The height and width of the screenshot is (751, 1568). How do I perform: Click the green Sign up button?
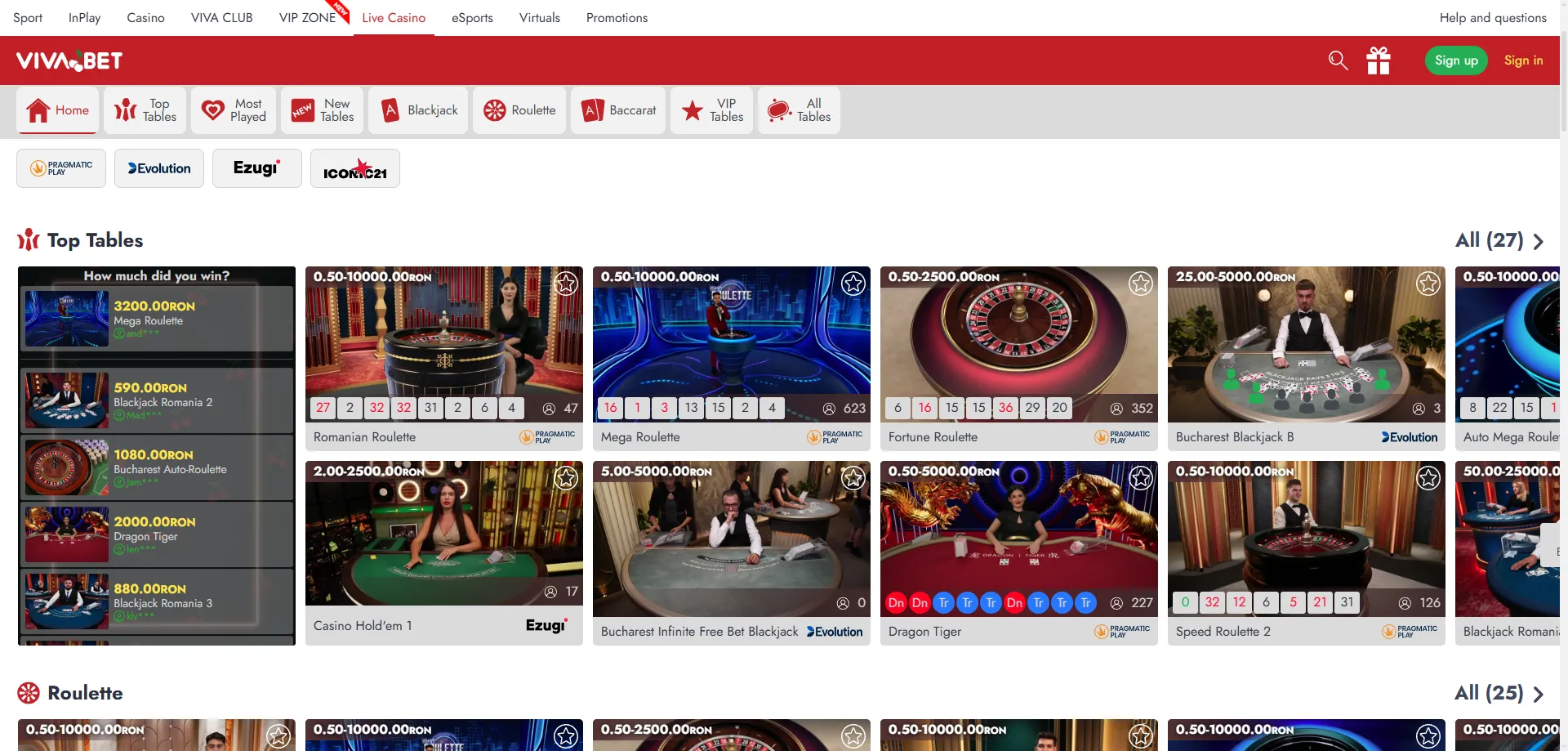pyautogui.click(x=1456, y=60)
